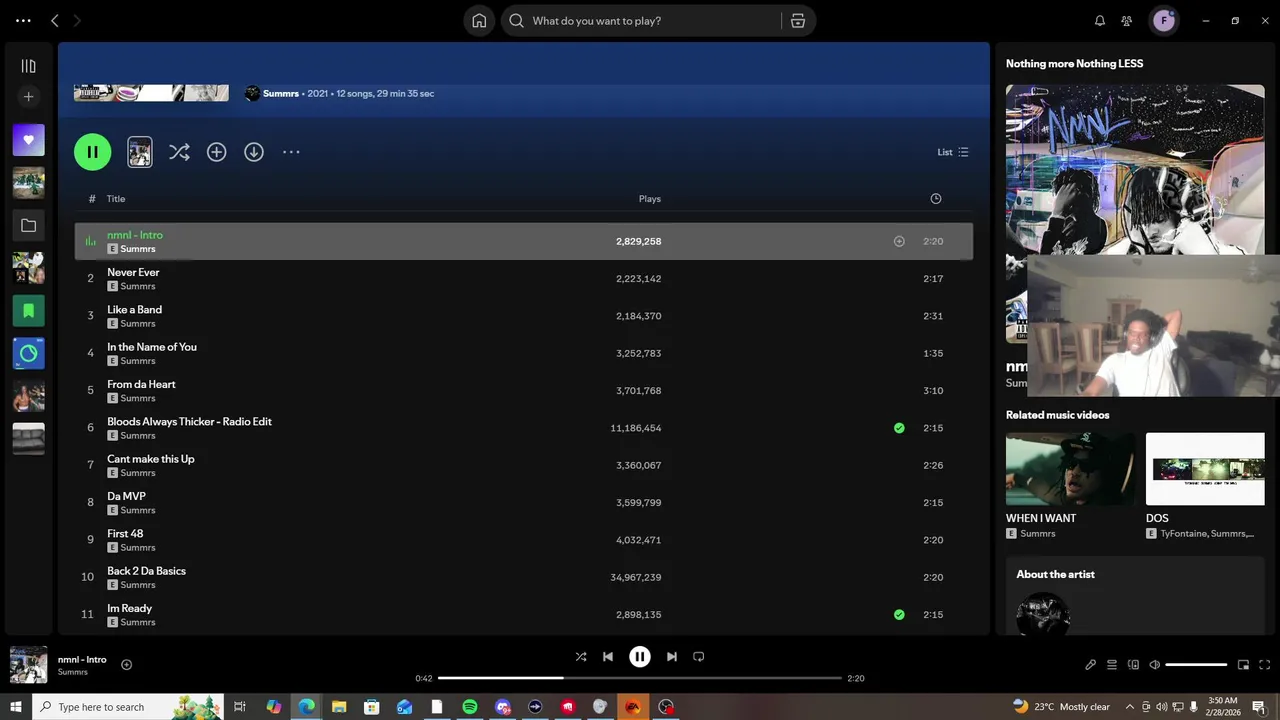This screenshot has width=1280, height=720.
Task: Click the taskbar search box
Action: point(128,707)
